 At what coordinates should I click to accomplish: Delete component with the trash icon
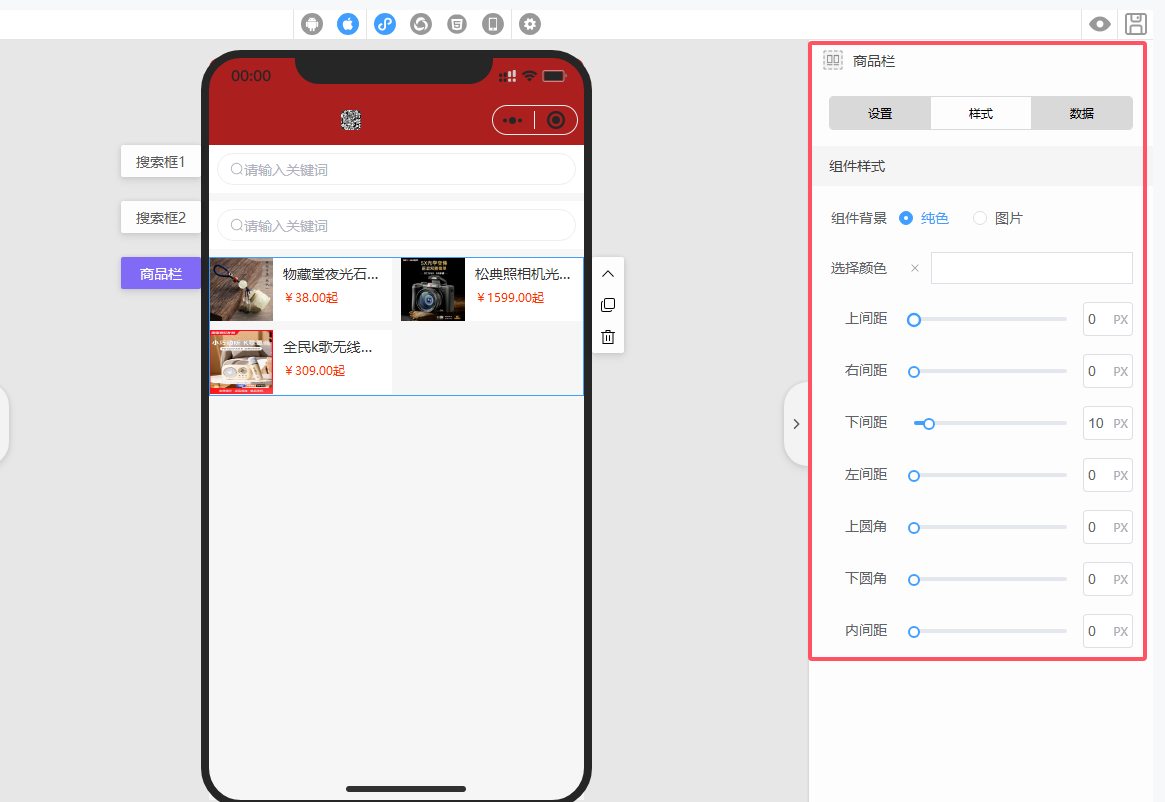tap(607, 337)
